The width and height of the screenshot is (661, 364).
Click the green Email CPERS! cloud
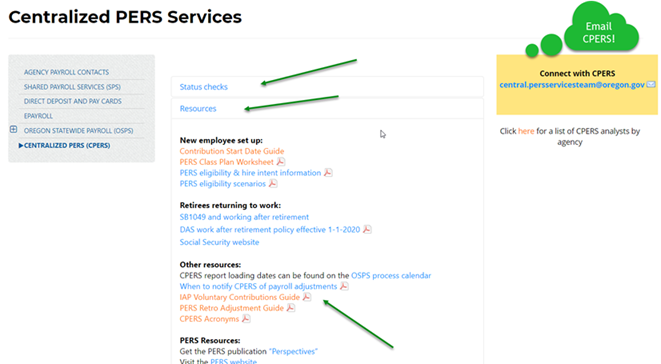(601, 28)
